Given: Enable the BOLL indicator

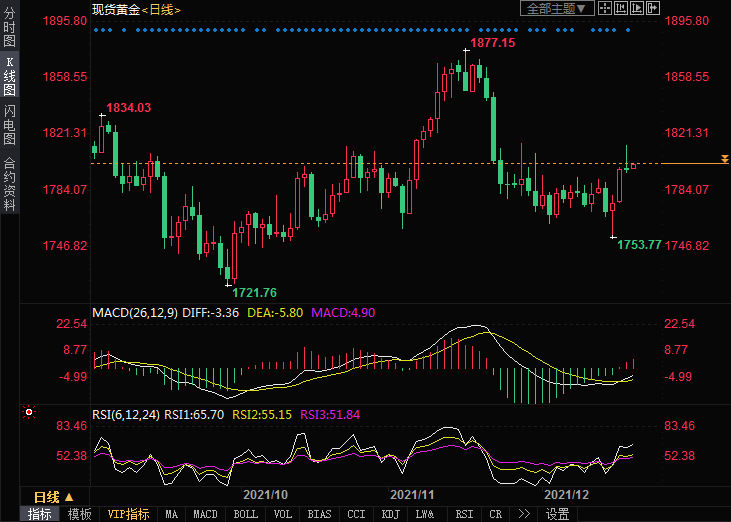Looking at the screenshot, I should click(x=245, y=514).
